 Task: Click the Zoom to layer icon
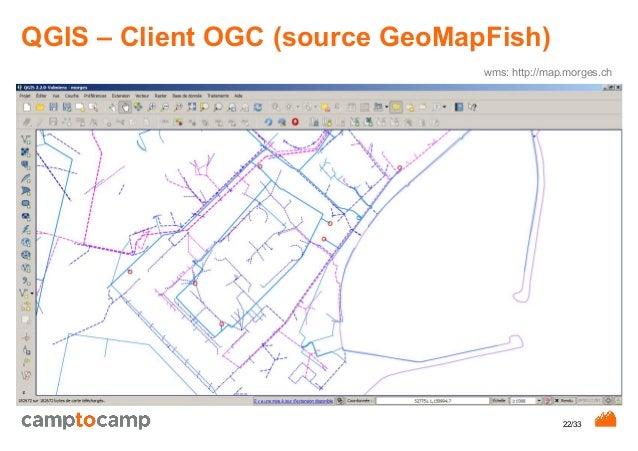pyautogui.click(x=218, y=107)
